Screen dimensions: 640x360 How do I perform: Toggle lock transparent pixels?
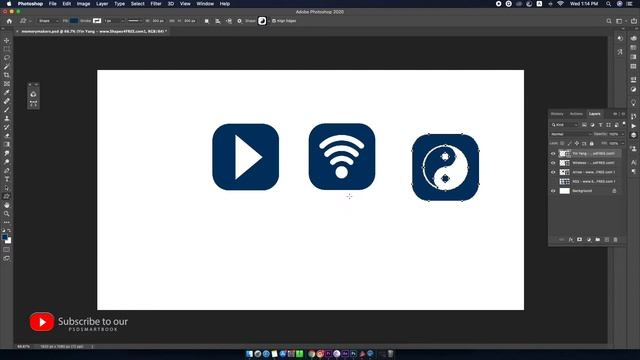562,143
